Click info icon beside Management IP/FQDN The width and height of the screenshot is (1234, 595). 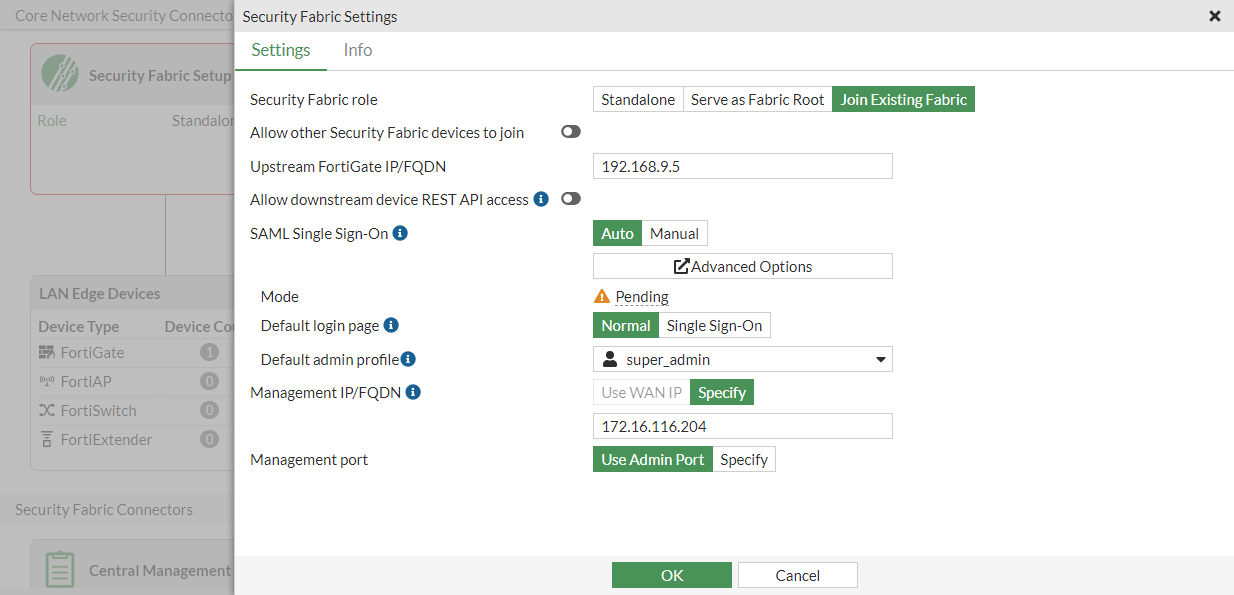(413, 392)
